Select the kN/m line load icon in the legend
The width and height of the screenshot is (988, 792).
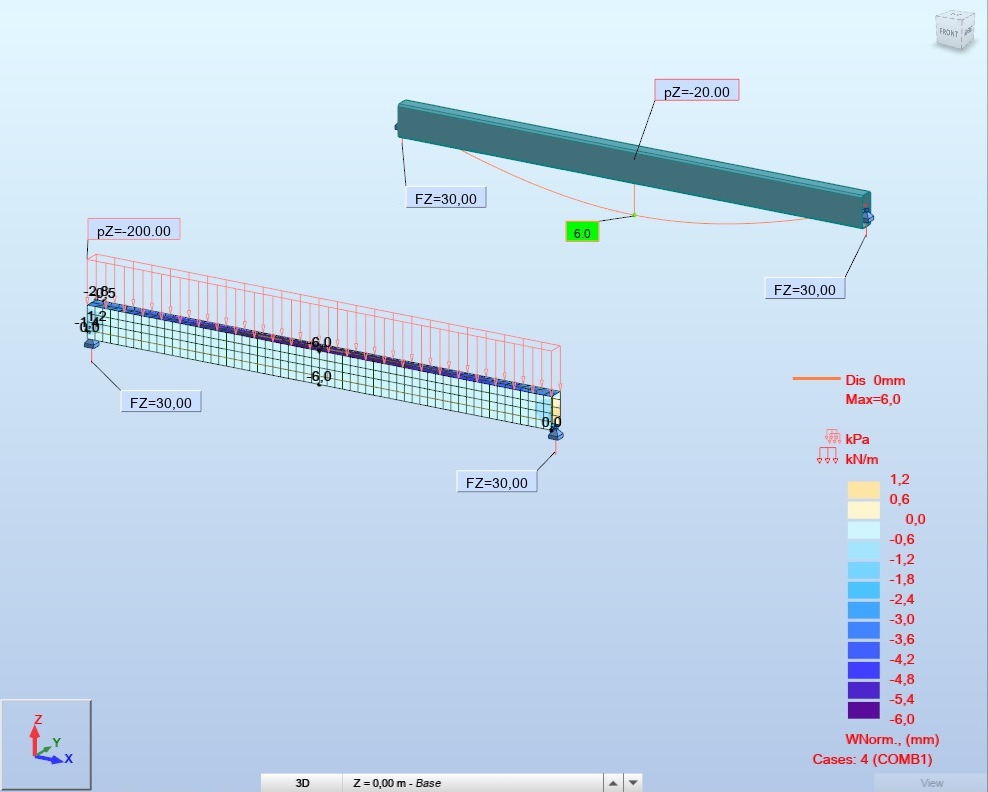coord(827,455)
